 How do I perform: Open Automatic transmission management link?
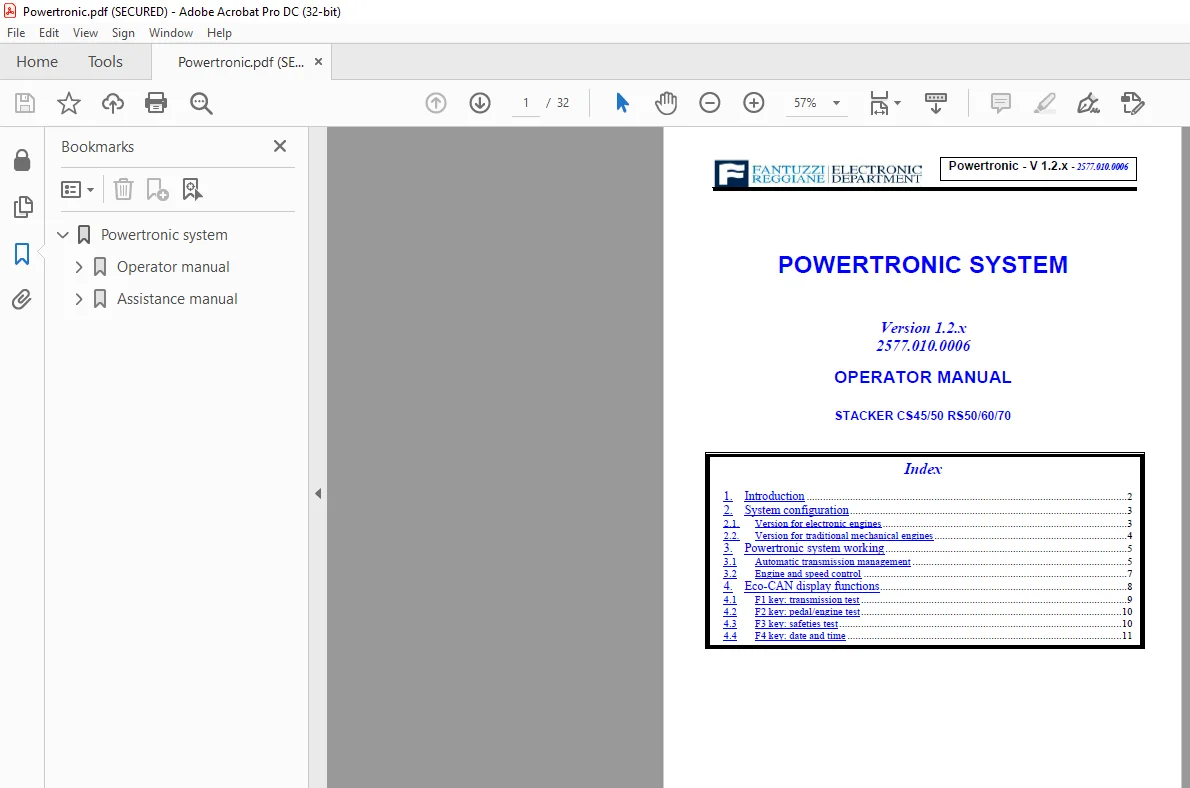coord(833,562)
